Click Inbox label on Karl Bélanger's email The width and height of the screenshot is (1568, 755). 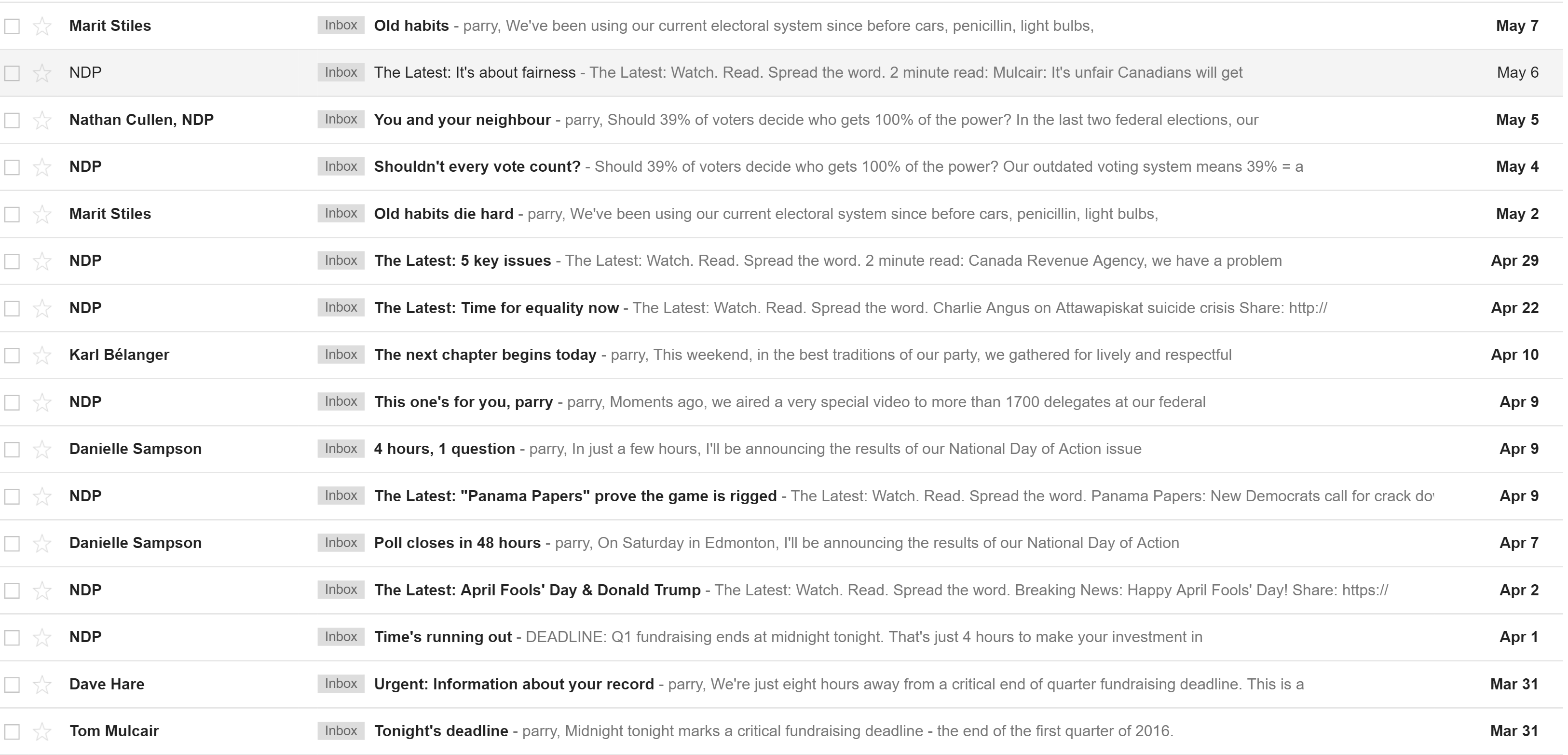tap(341, 355)
